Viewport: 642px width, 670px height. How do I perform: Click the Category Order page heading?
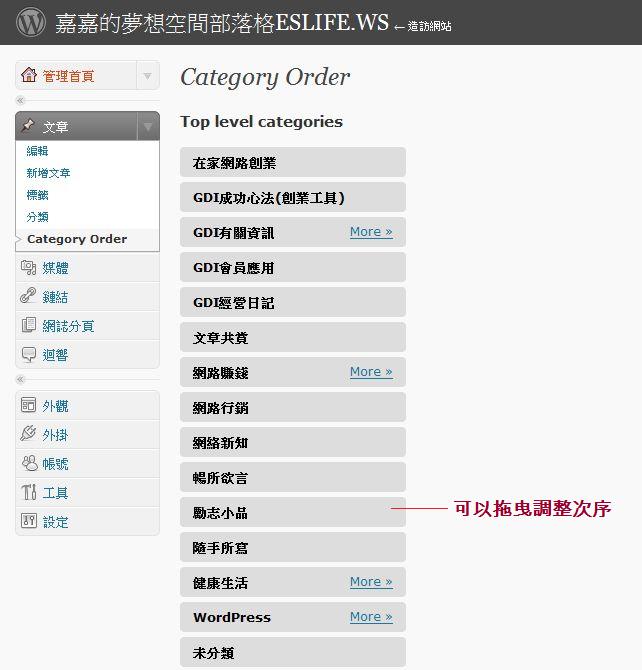click(x=265, y=78)
